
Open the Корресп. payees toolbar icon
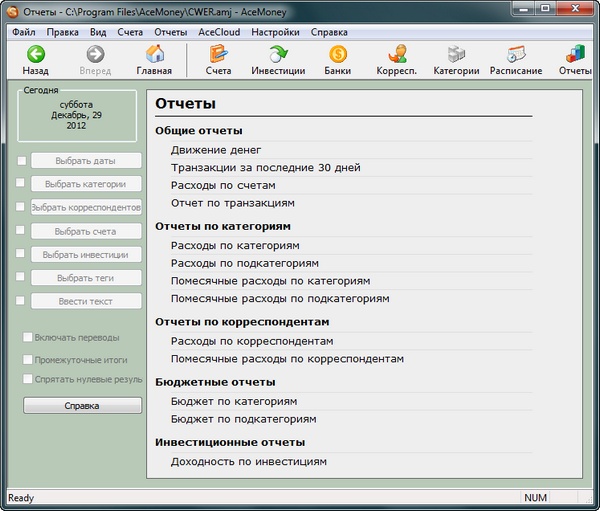click(x=397, y=55)
